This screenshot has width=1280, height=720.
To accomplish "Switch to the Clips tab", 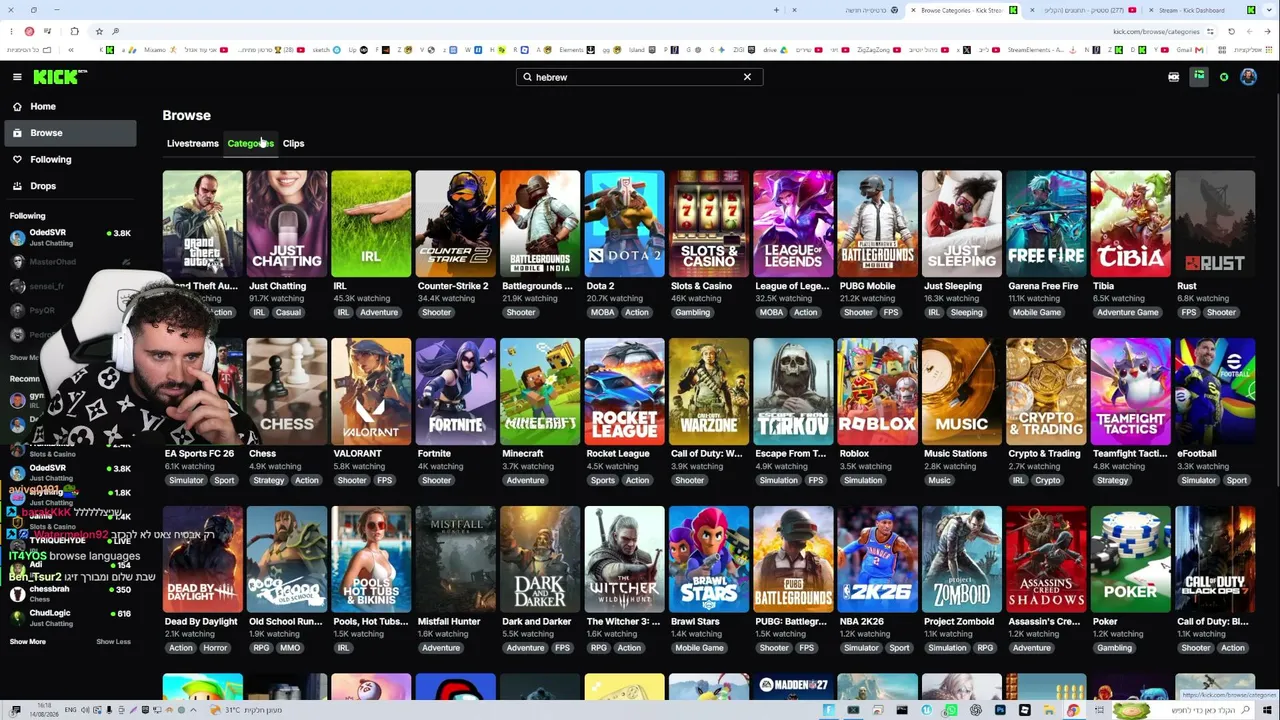I will point(293,143).
